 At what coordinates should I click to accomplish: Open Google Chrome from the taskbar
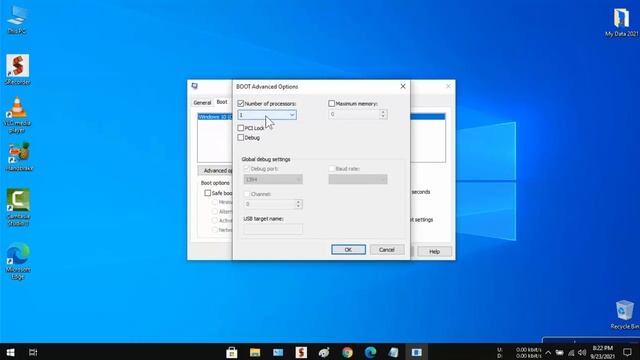pos(347,352)
